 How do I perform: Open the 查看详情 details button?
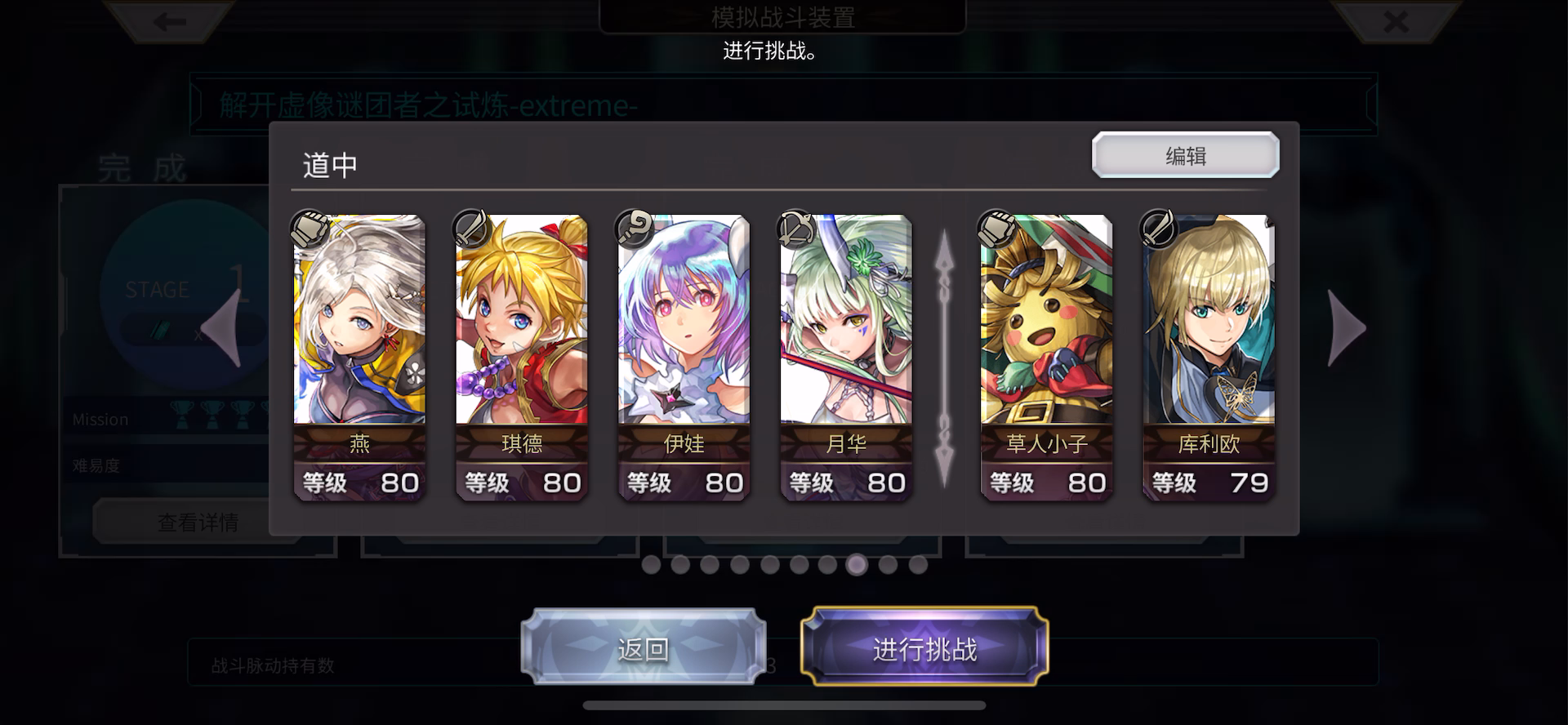tap(198, 522)
